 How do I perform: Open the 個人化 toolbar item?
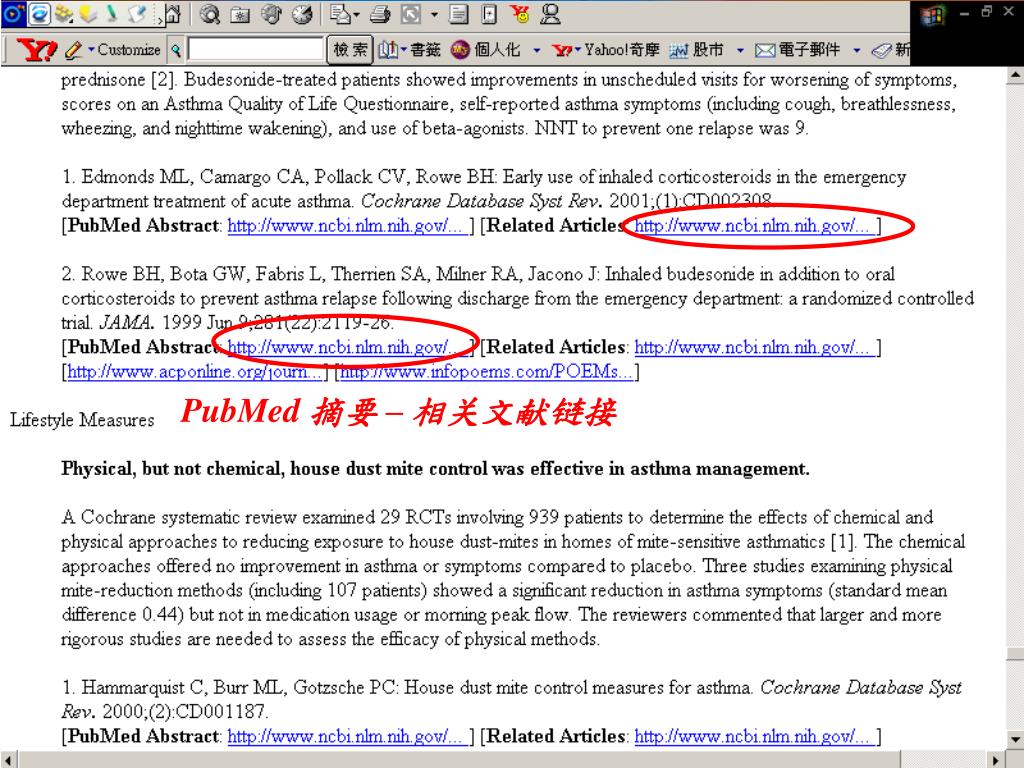tap(497, 50)
